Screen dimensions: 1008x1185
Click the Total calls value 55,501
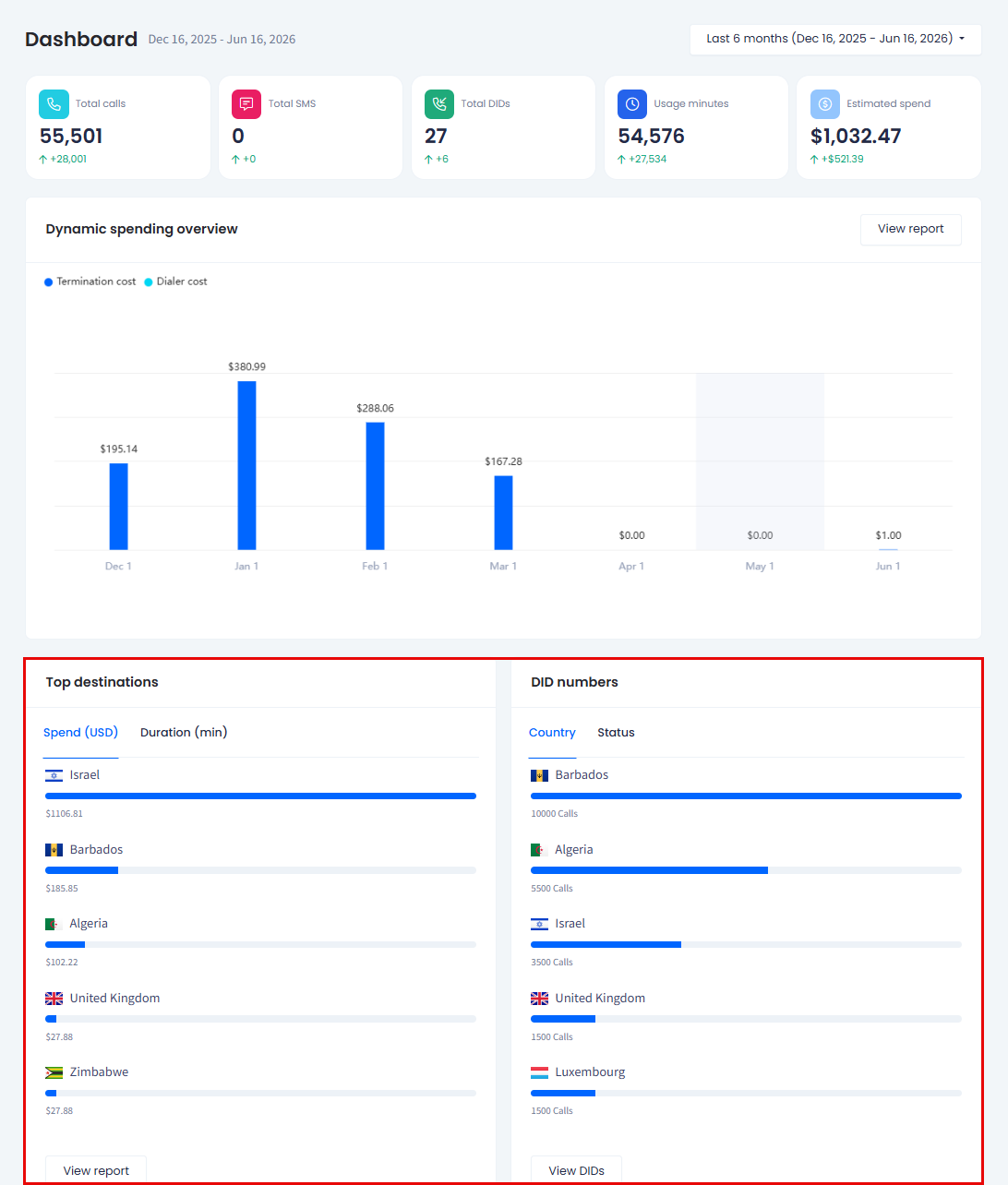pyautogui.click(x=71, y=137)
